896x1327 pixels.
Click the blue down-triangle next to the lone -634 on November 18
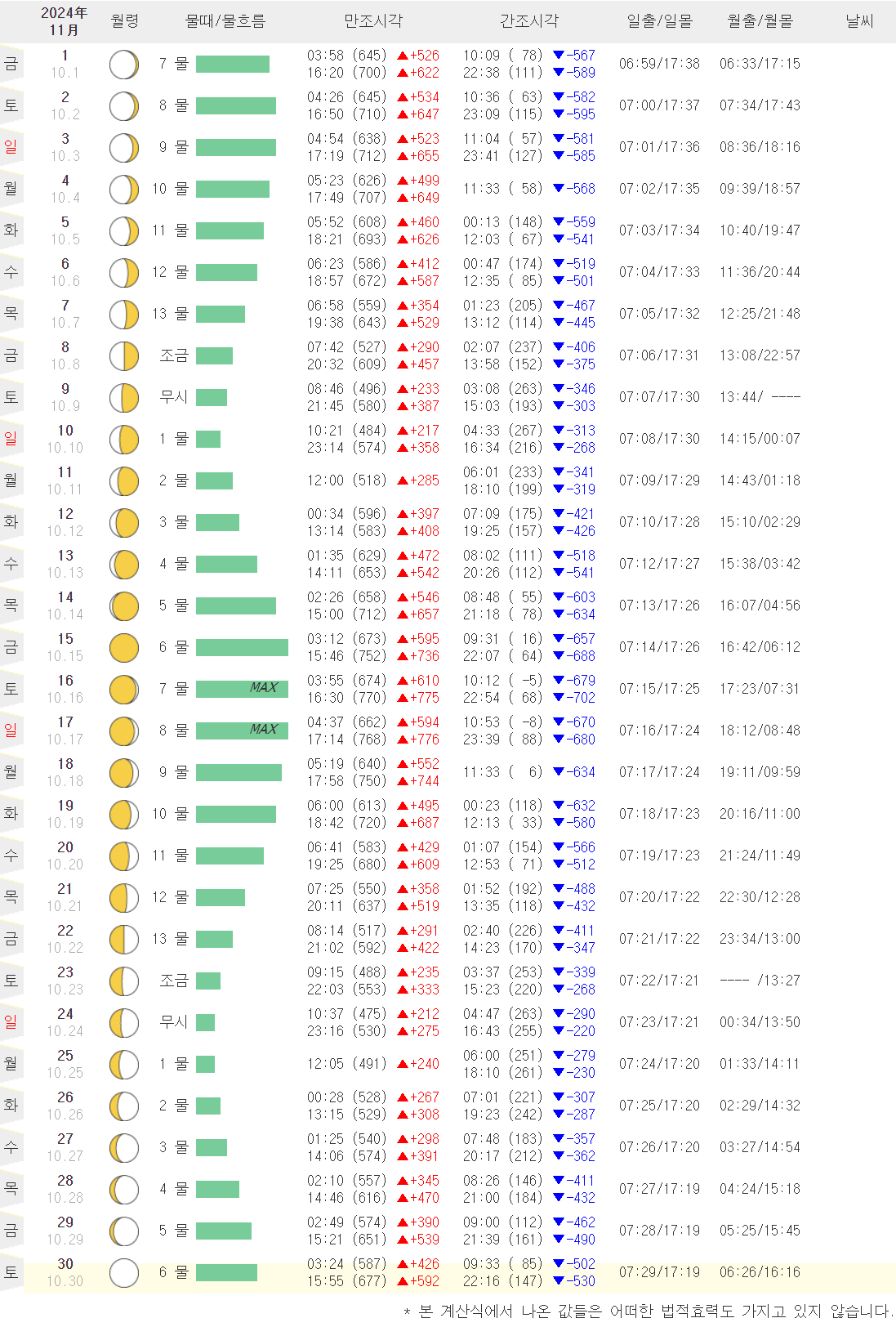point(559,772)
